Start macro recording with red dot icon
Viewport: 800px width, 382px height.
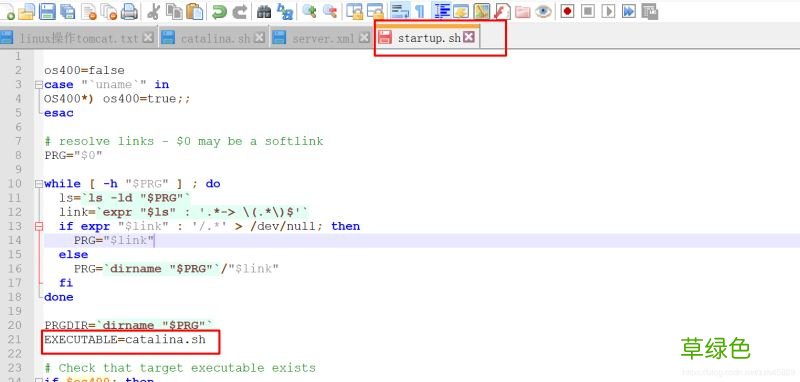[x=567, y=11]
